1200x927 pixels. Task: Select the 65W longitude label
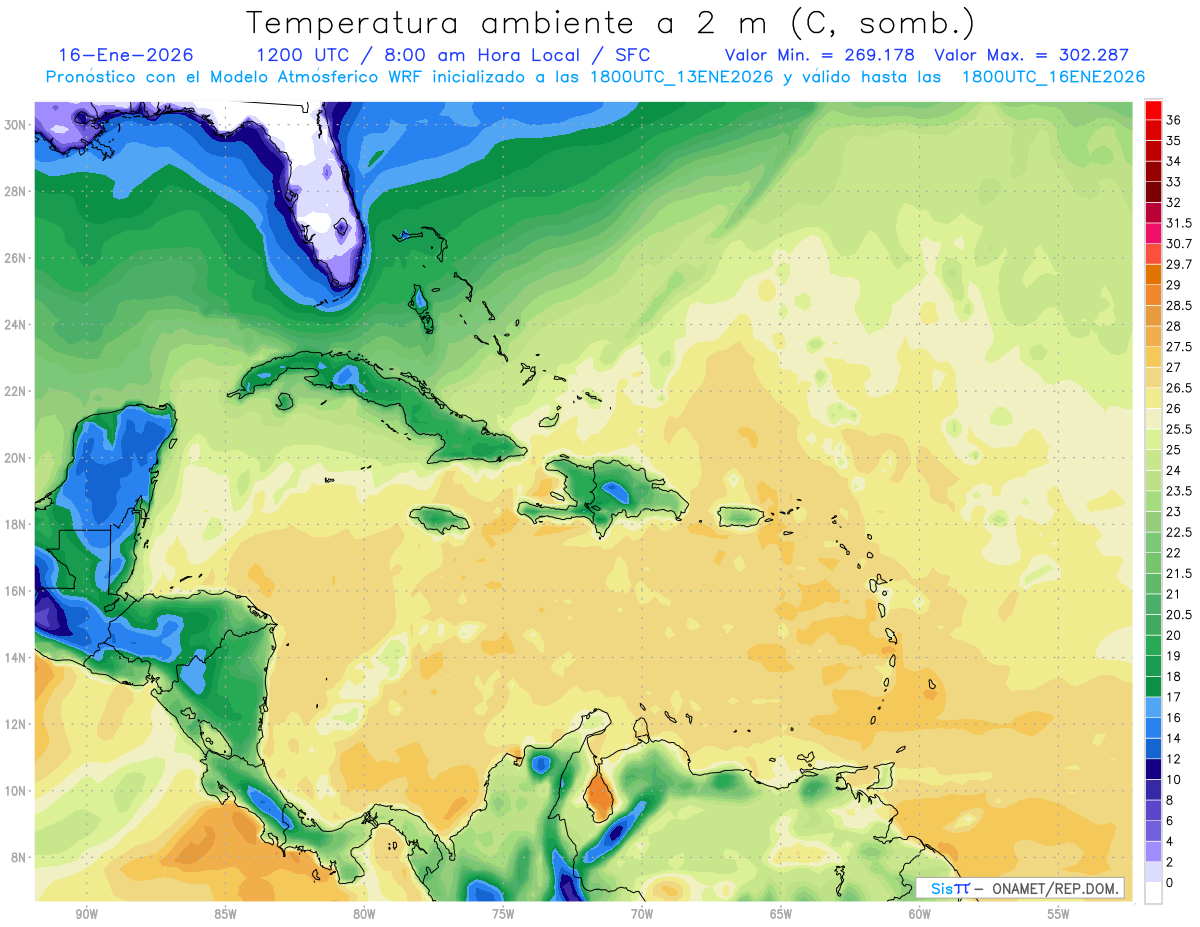coord(781,914)
